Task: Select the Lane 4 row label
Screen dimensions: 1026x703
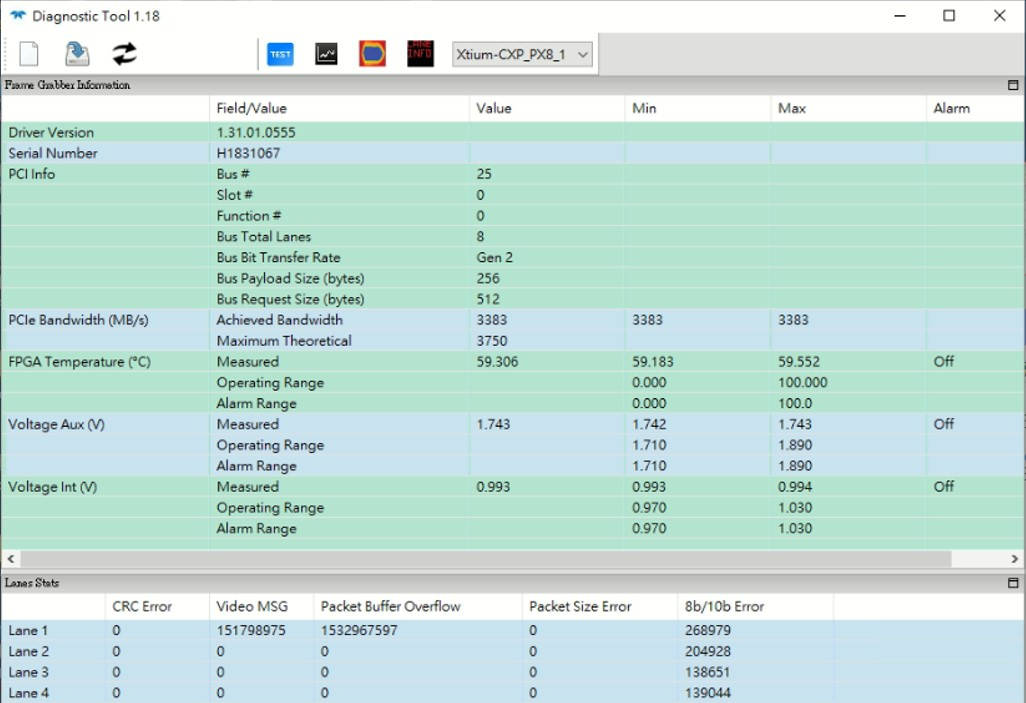Action: point(28,693)
